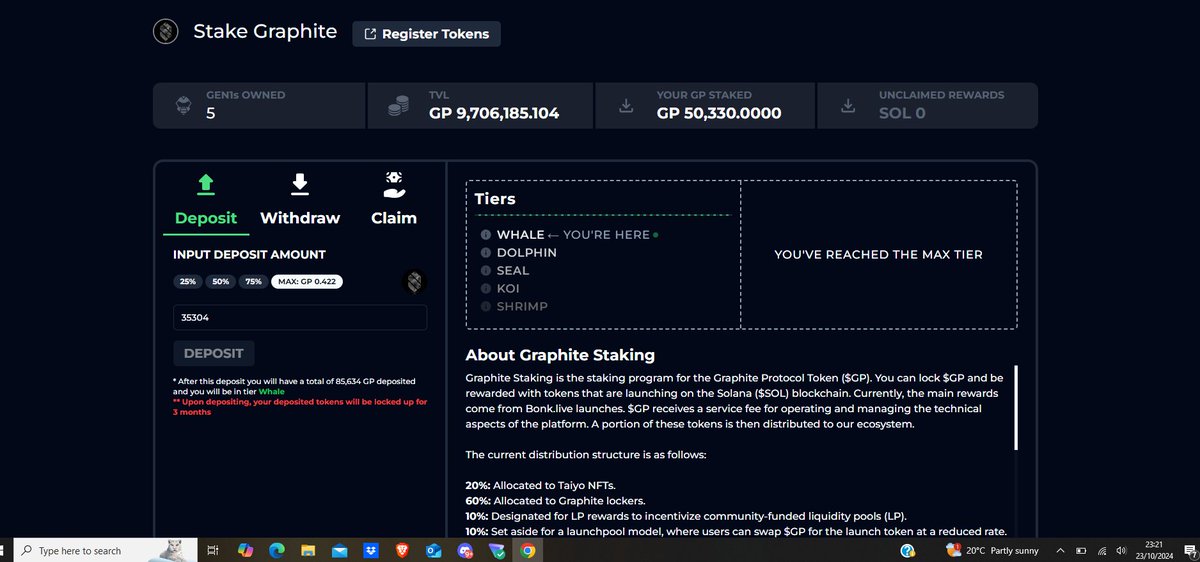Open Discord from the taskbar

coord(465,550)
